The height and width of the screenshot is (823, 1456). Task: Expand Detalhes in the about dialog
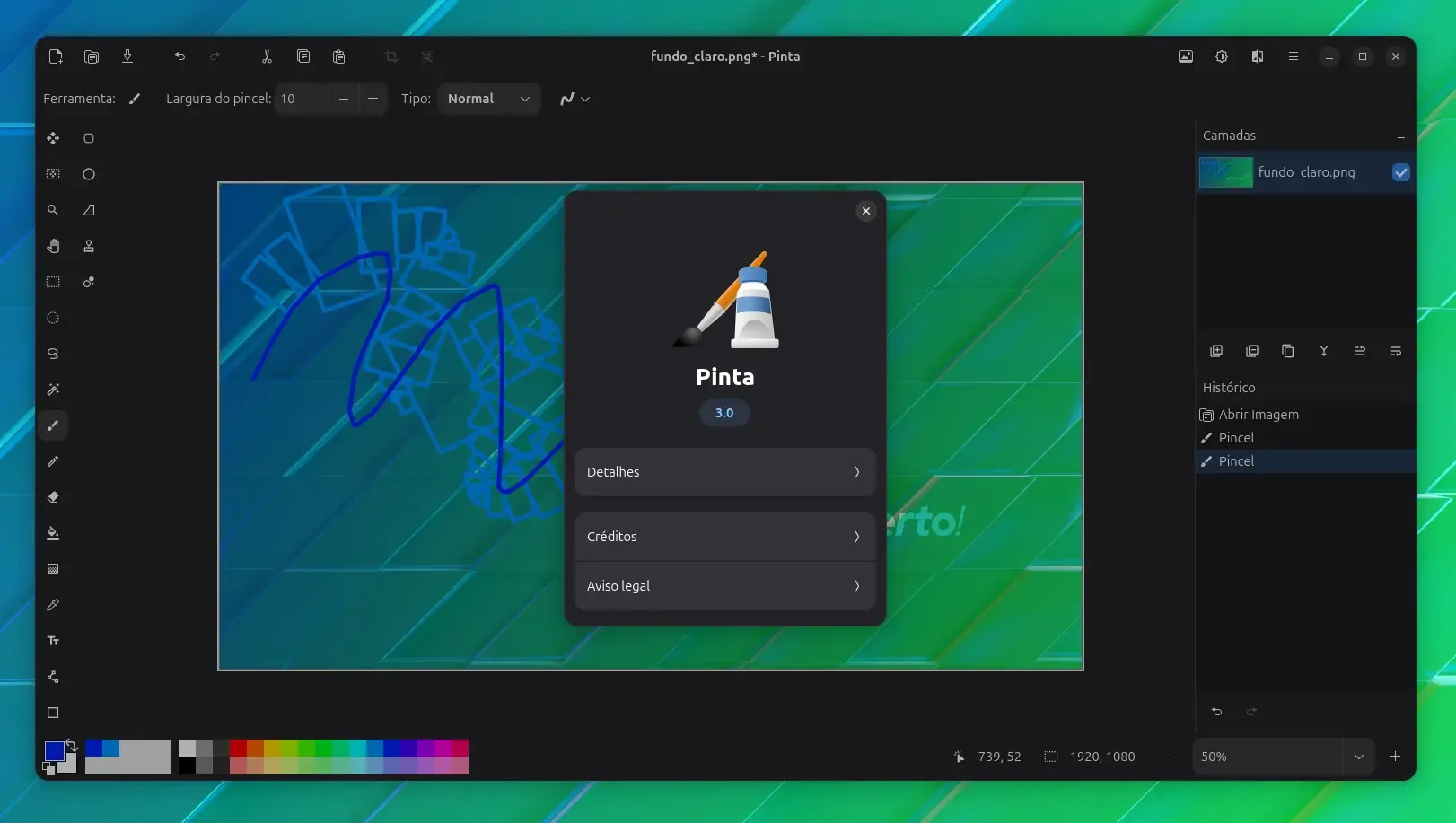[x=724, y=472]
